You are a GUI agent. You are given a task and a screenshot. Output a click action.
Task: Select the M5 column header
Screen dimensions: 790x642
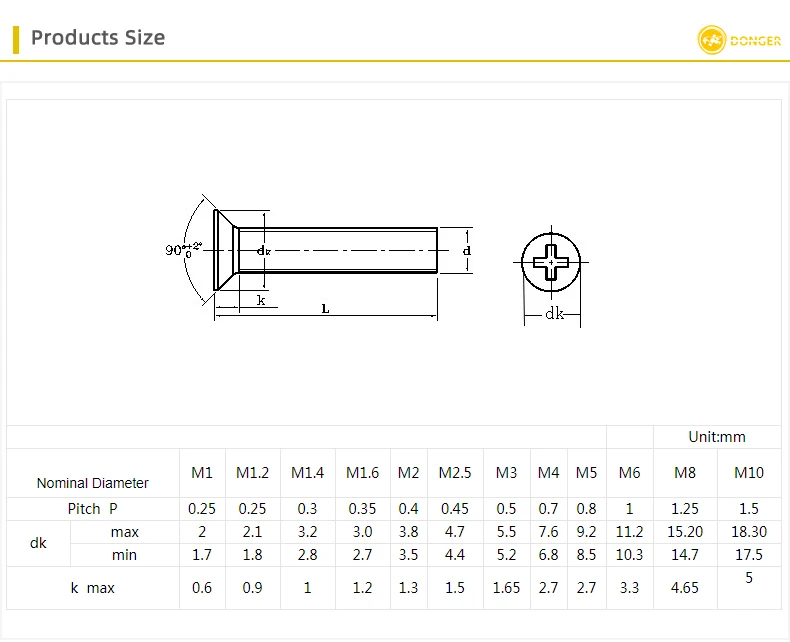click(586, 473)
